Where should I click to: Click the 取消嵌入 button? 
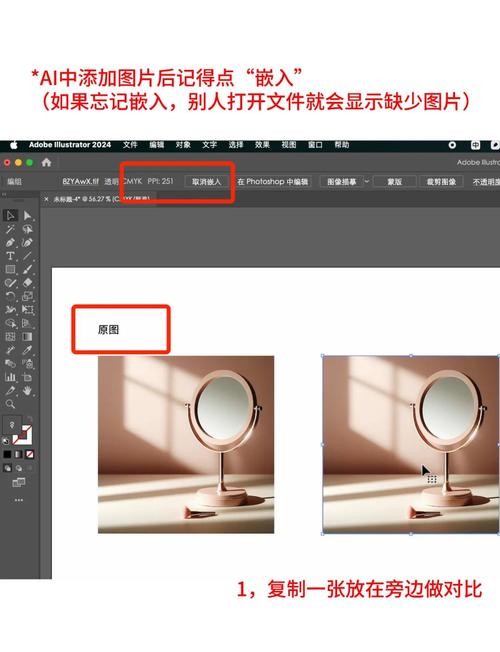coord(206,182)
